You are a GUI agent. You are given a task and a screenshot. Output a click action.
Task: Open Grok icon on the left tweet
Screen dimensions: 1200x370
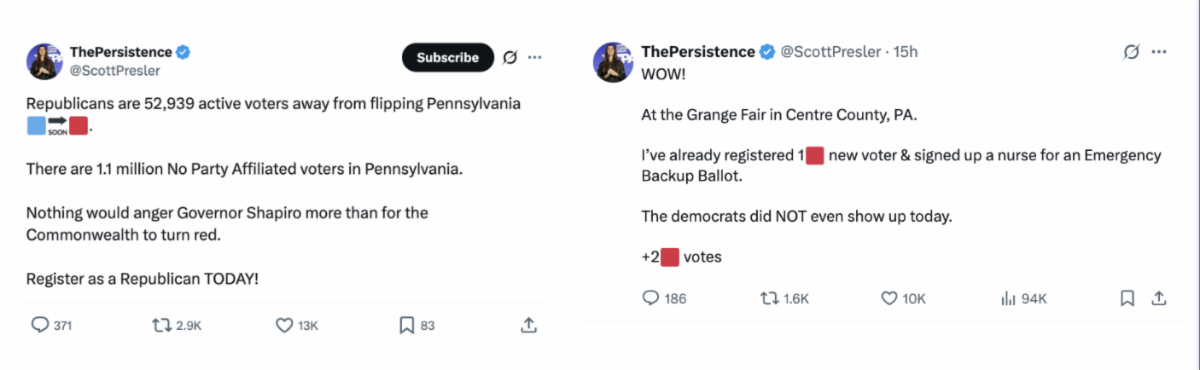tap(509, 57)
